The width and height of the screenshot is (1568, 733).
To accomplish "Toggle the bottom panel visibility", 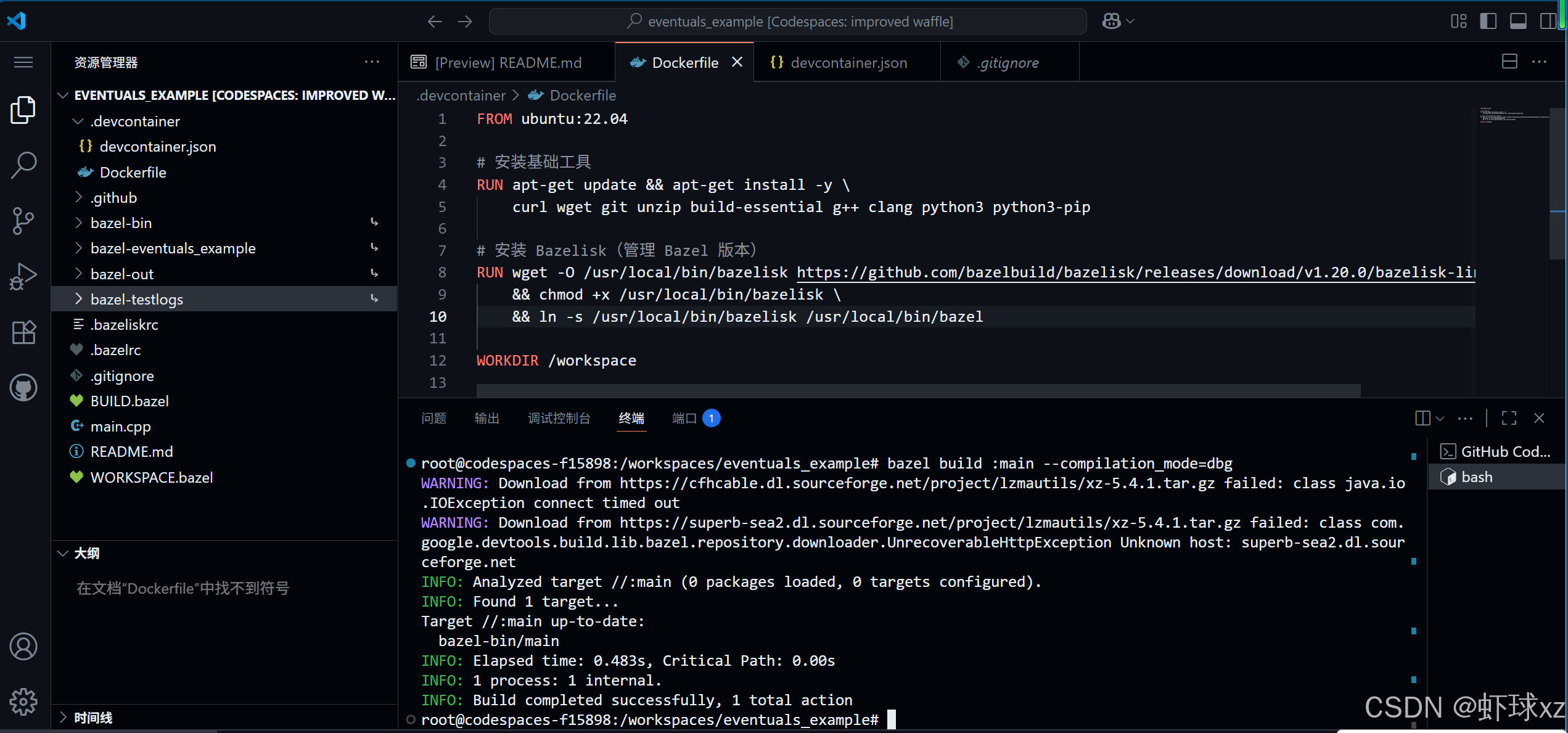I will coord(1518,21).
